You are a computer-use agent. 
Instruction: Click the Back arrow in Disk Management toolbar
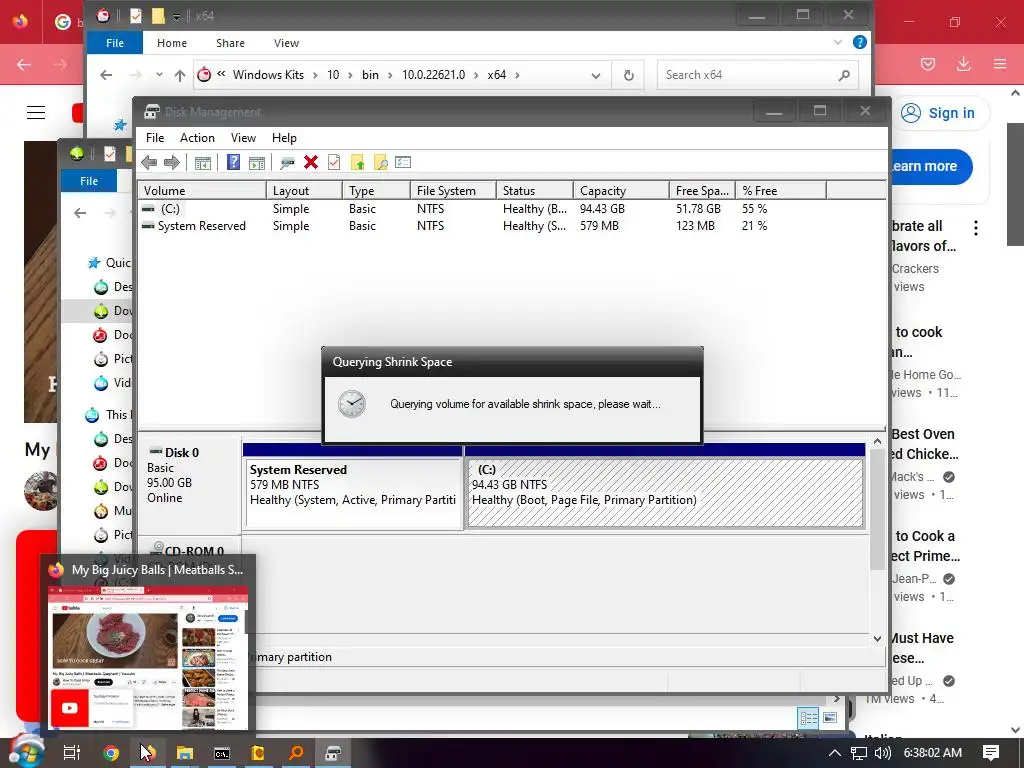click(149, 163)
